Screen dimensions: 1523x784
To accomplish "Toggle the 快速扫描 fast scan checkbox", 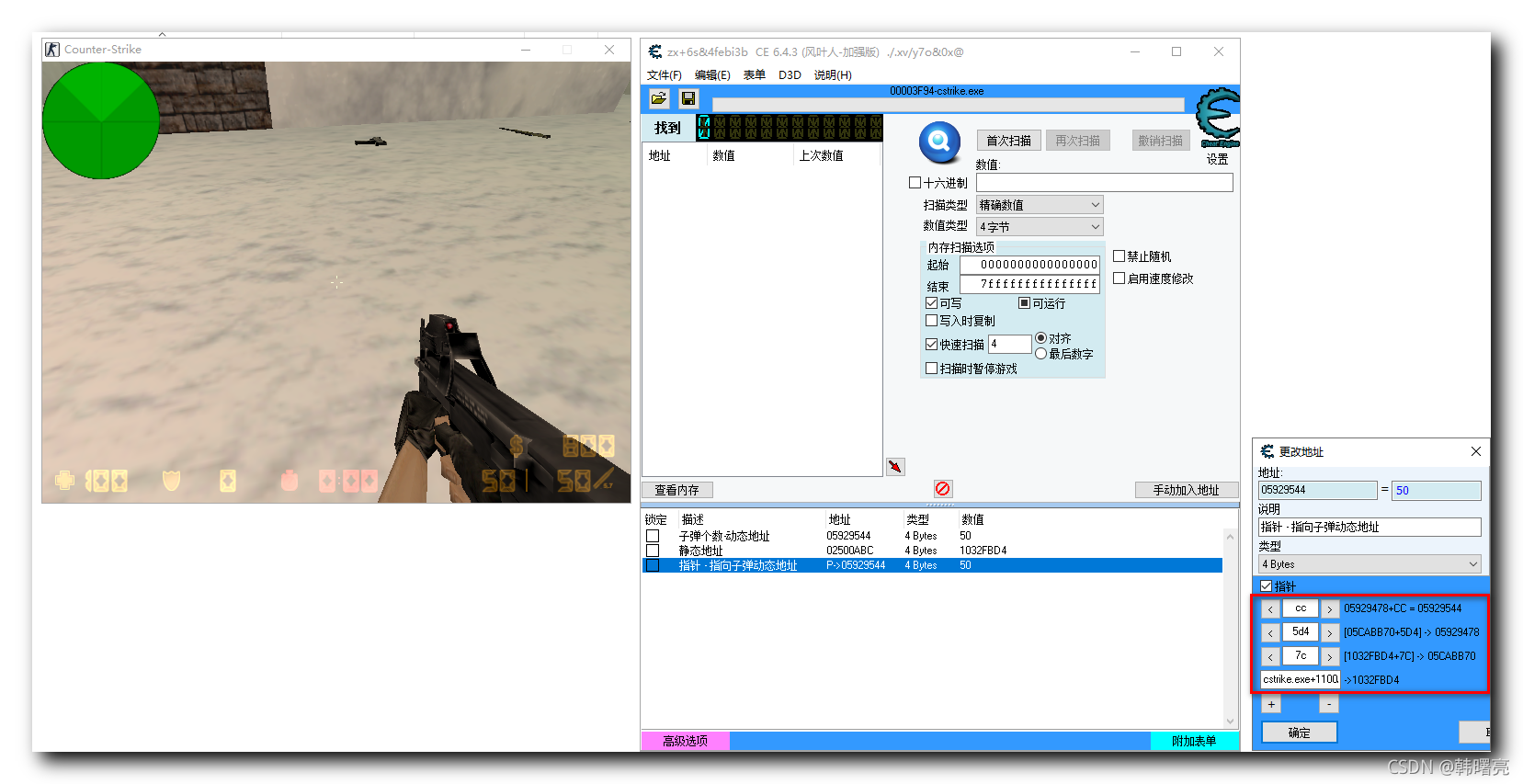I will pyautogui.click(x=931, y=345).
